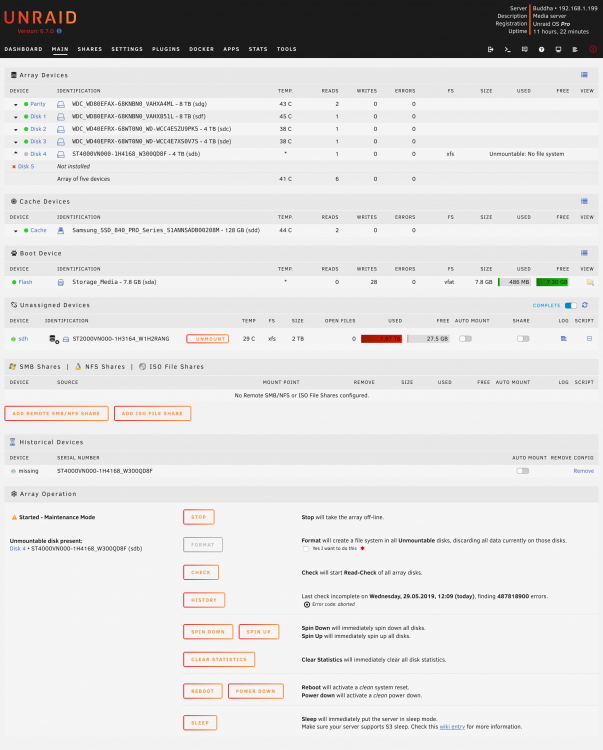Click Spin Up button

pyautogui.click(x=259, y=632)
